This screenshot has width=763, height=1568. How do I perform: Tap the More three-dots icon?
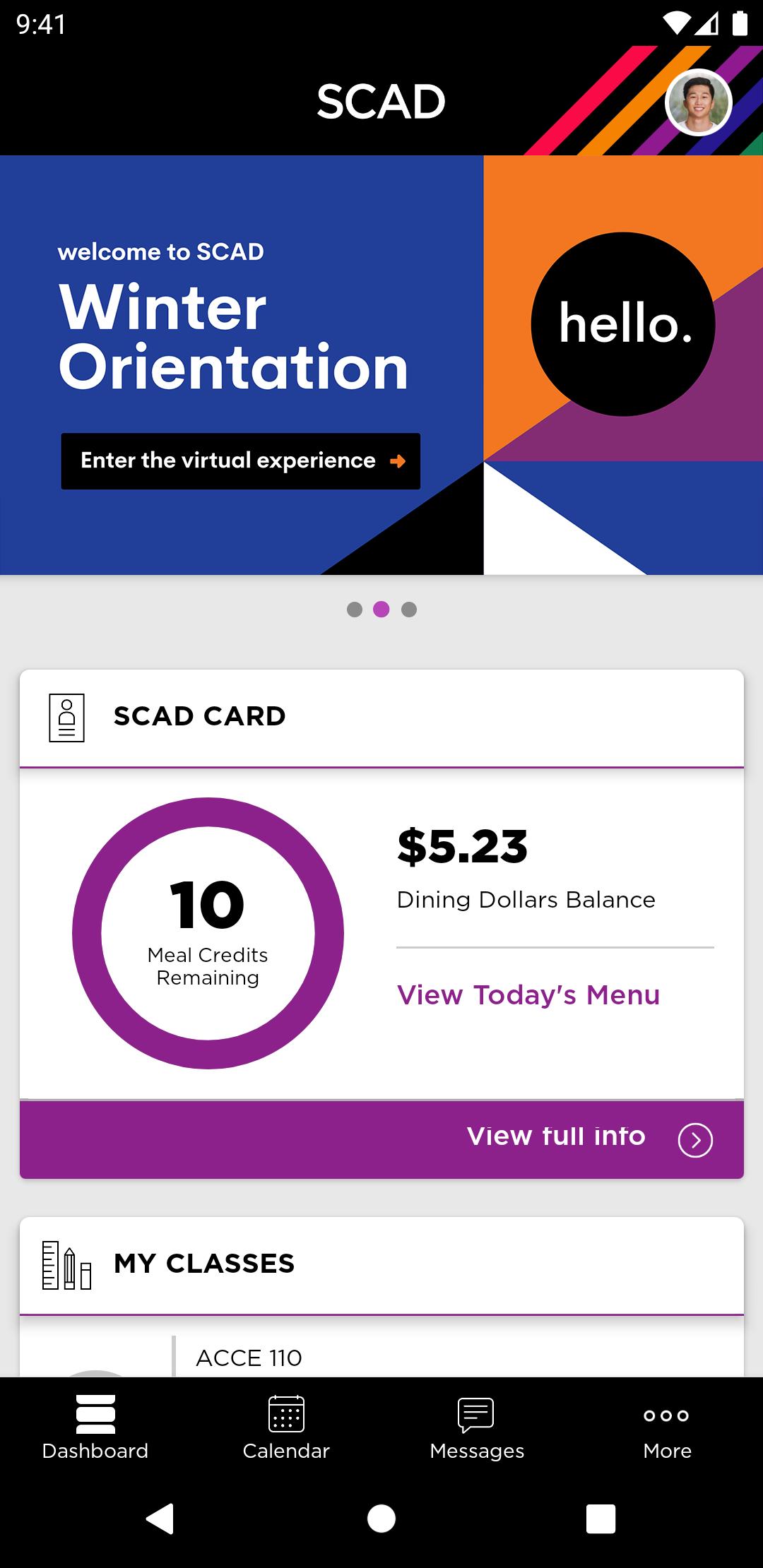tap(666, 1415)
